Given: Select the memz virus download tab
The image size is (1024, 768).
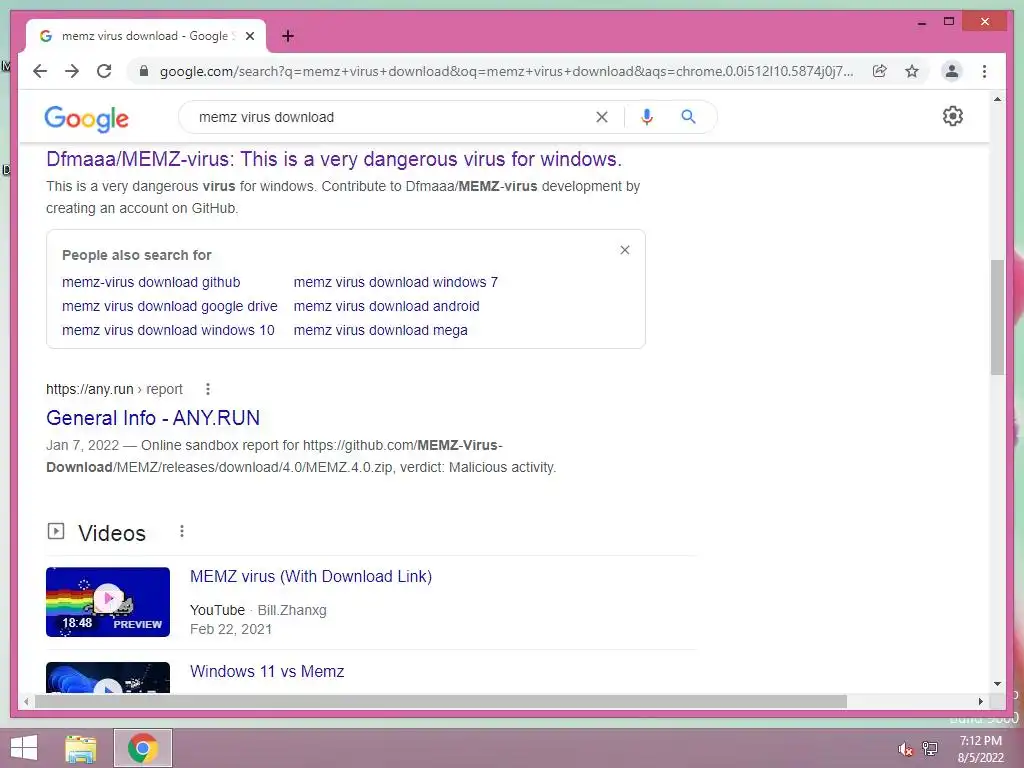Looking at the screenshot, I should [x=146, y=36].
